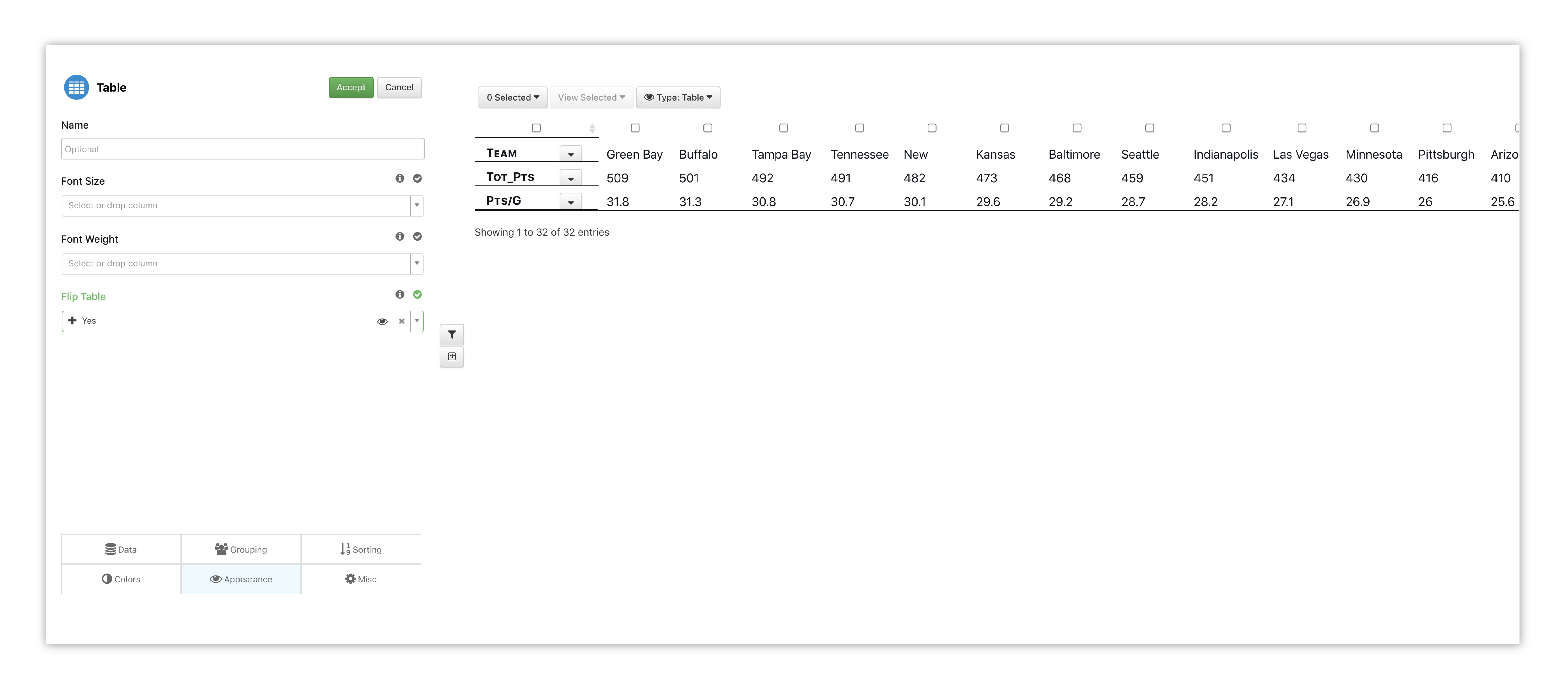This screenshot has width=1568, height=696.
Task: Click the 31.3 value cell
Action: [x=690, y=202]
